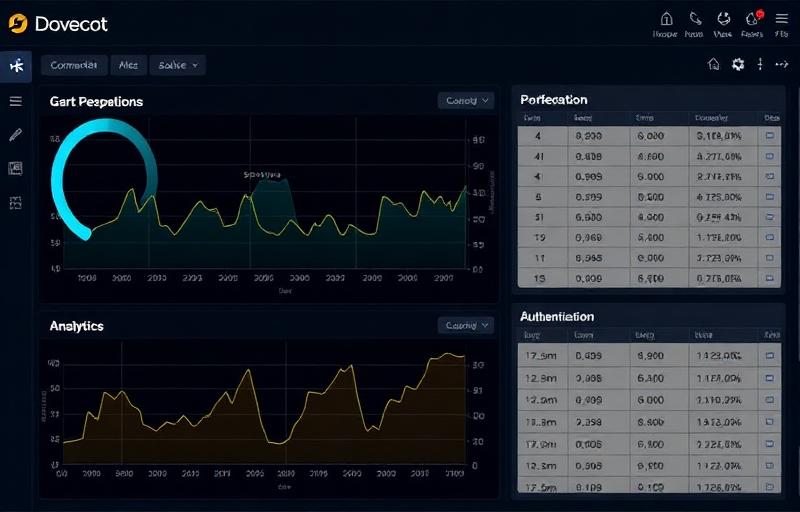Toggle the box in the last Porfecation row
This screenshot has height=512, width=800.
pyautogui.click(x=770, y=278)
